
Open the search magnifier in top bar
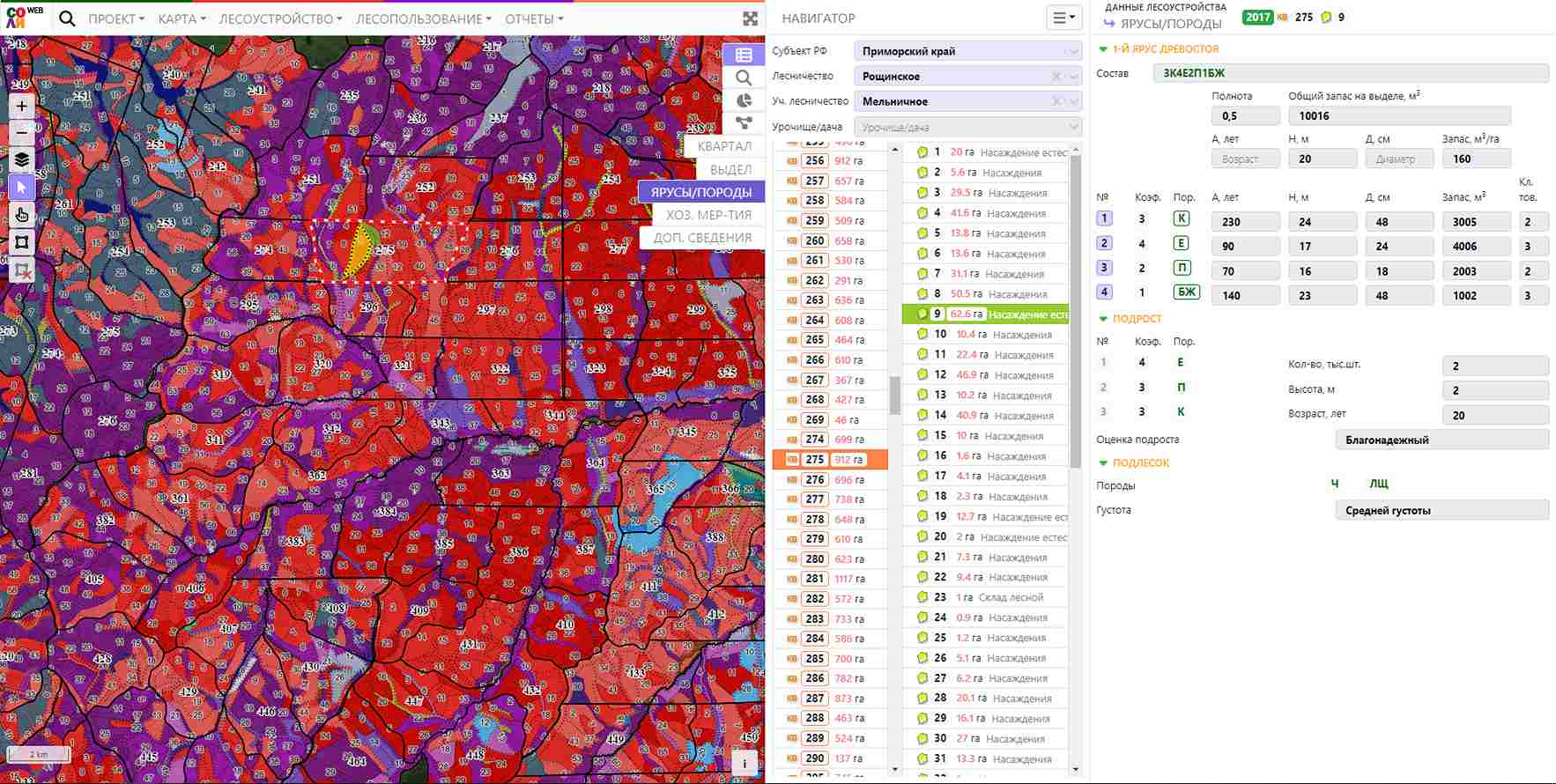coord(67,18)
